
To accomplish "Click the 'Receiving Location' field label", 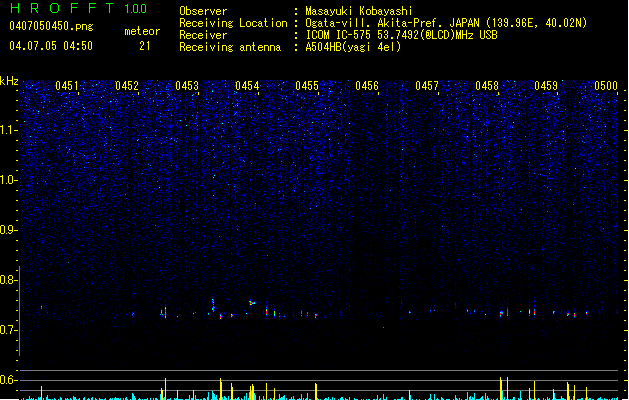I will [233, 23].
